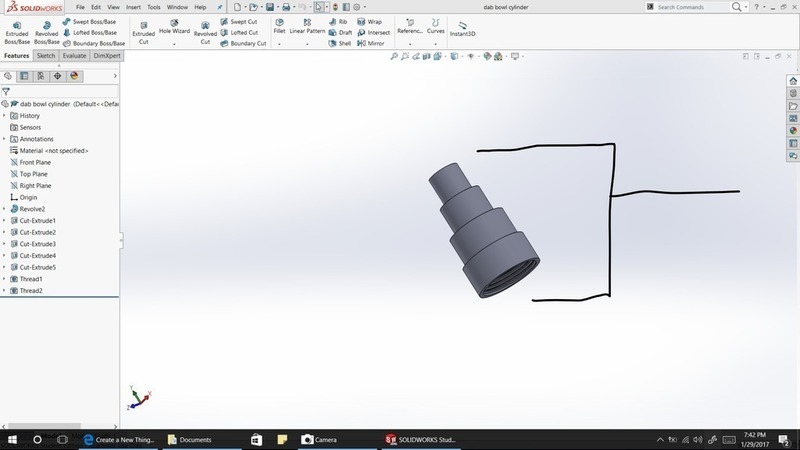This screenshot has height=450, width=800.
Task: Open the Windows Start menu
Action: coord(12,439)
